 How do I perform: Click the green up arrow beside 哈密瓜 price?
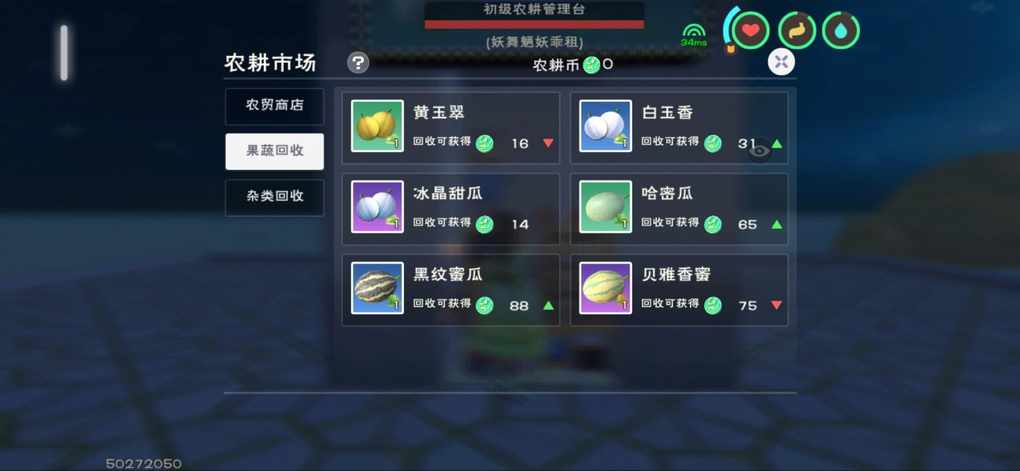[777, 224]
